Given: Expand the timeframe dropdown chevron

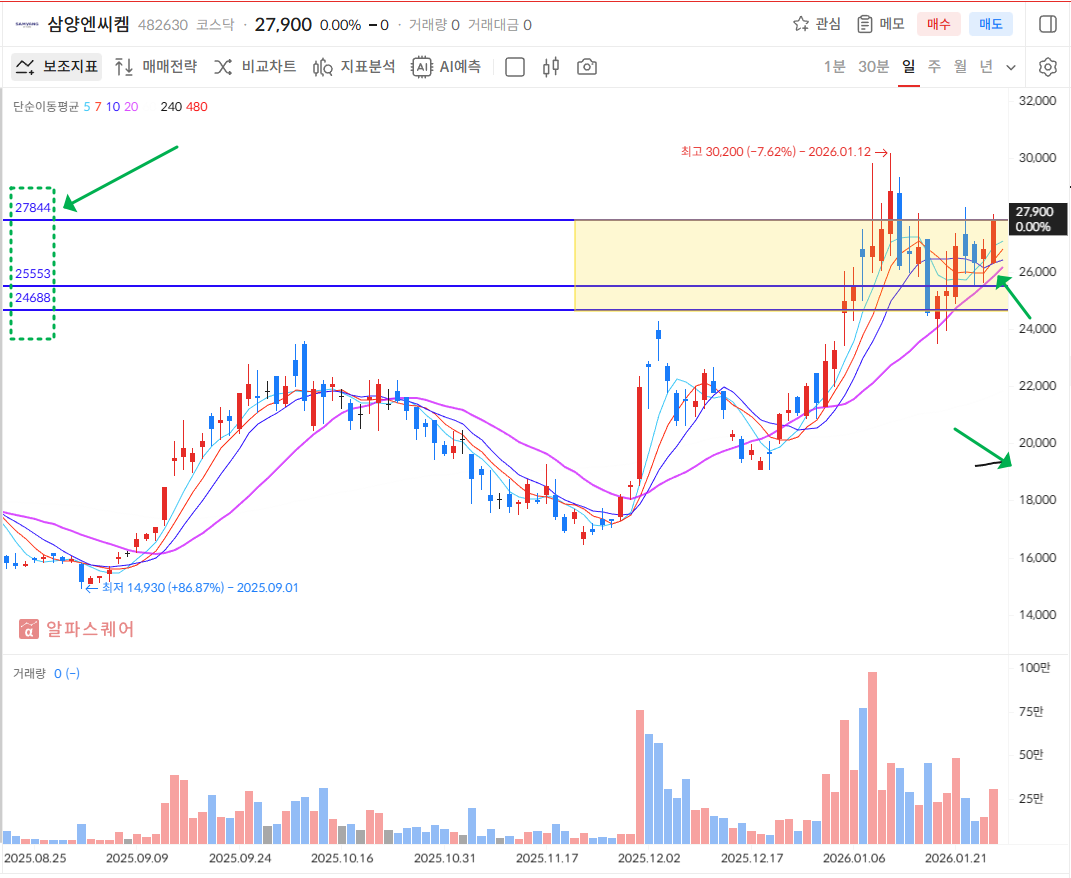Looking at the screenshot, I should [1011, 67].
